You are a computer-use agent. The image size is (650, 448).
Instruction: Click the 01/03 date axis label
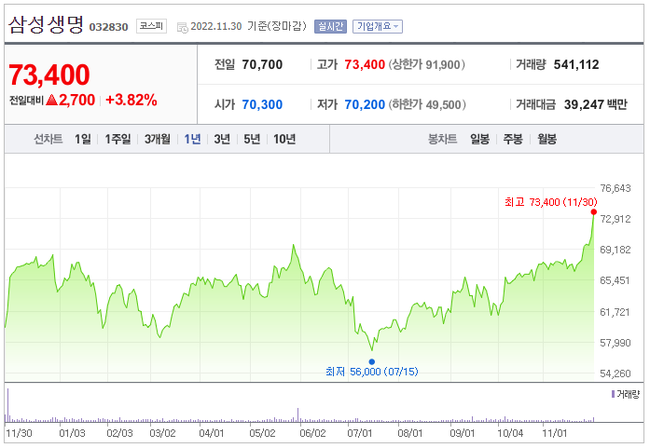pos(72,433)
